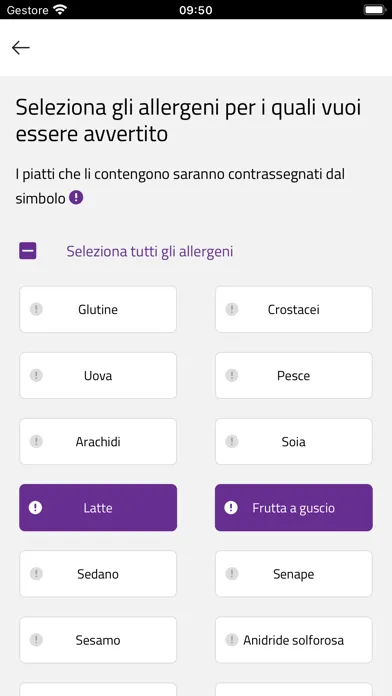
Task: Choose the Senape allergen tile
Action: [294, 574]
